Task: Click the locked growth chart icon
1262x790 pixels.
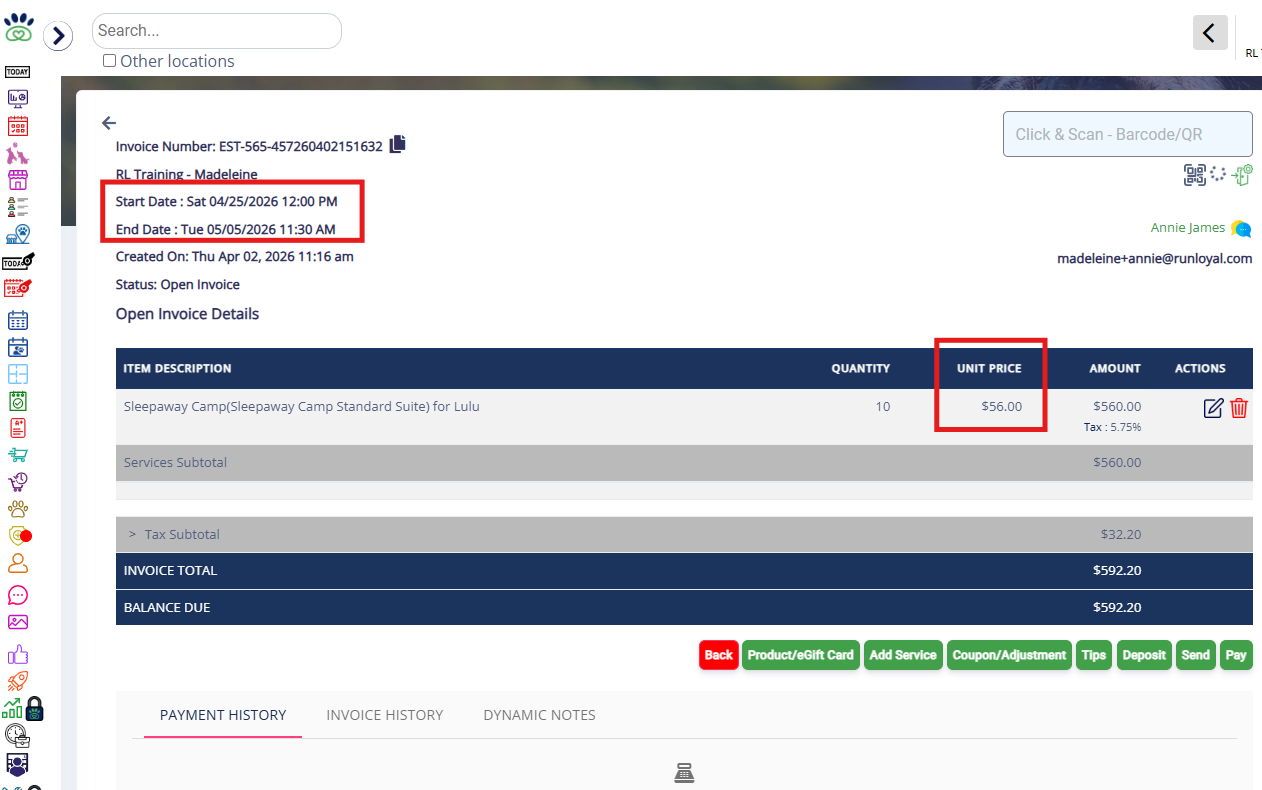Action: [23, 708]
